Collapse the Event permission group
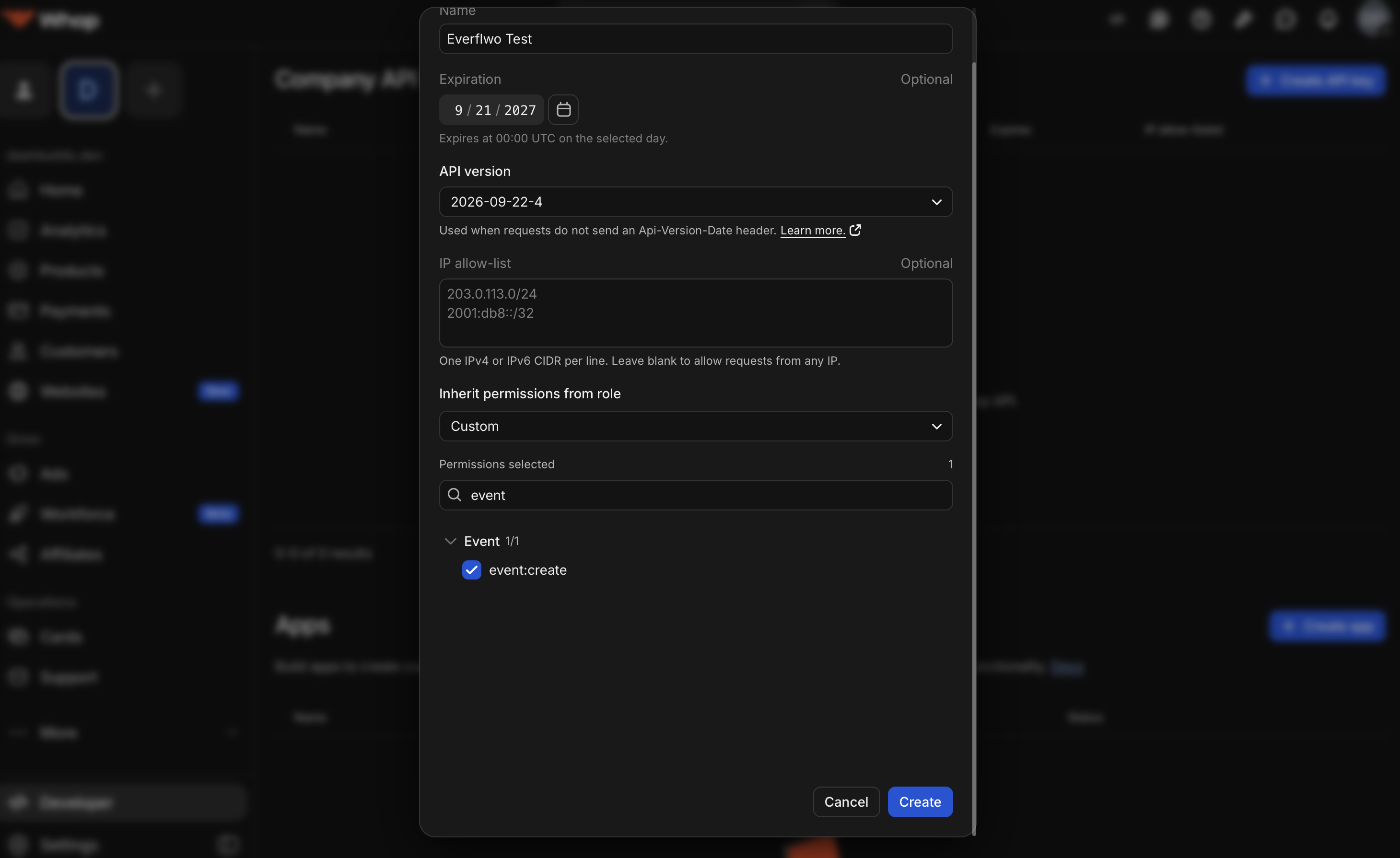The width and height of the screenshot is (1400, 858). pyautogui.click(x=450, y=541)
